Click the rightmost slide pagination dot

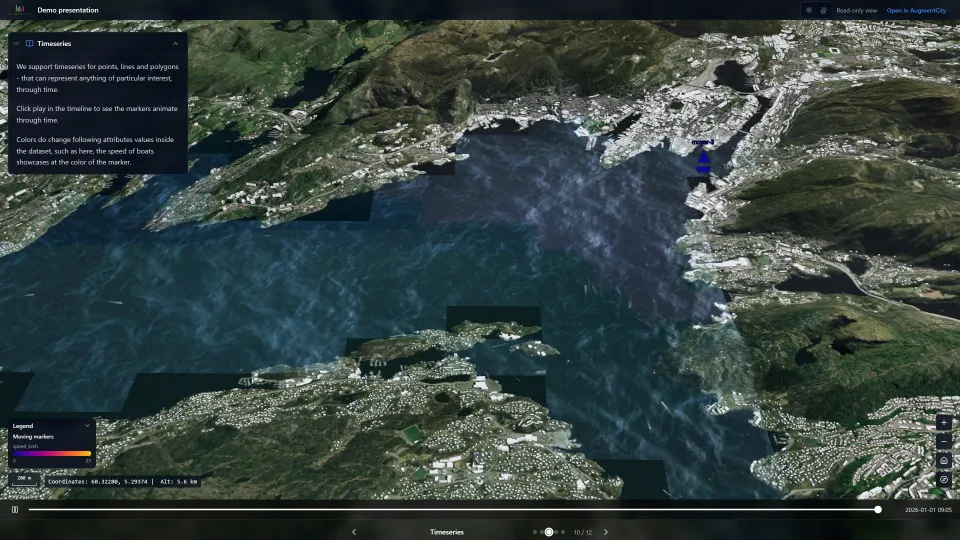click(x=563, y=532)
